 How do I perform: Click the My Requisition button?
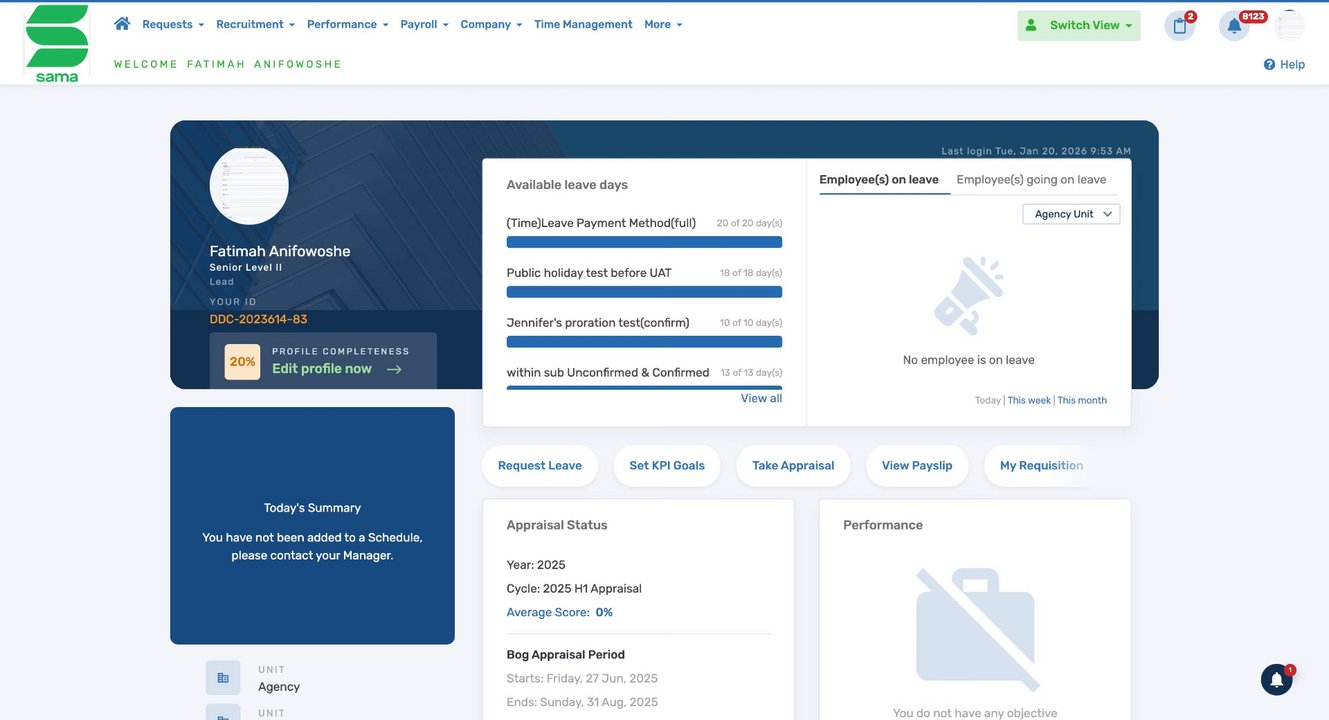point(1041,466)
